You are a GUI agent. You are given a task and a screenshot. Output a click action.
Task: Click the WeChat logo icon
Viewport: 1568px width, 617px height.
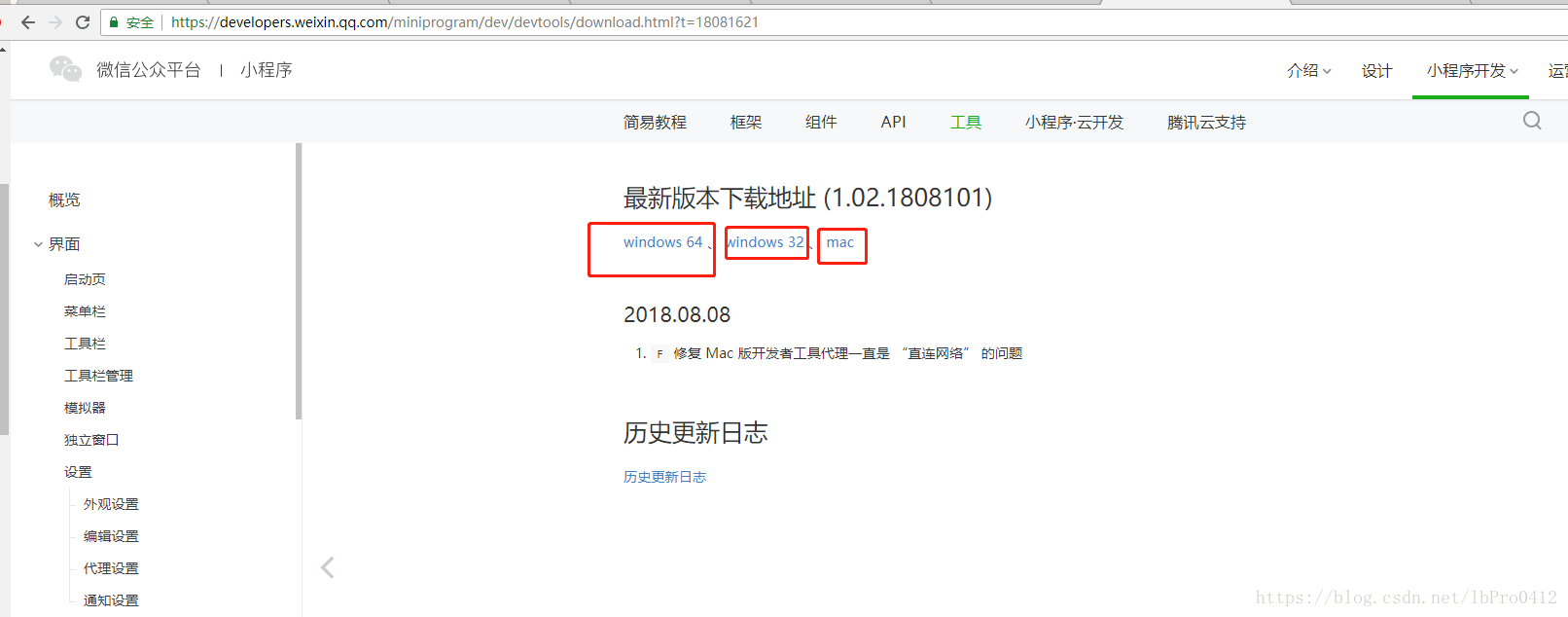point(66,69)
